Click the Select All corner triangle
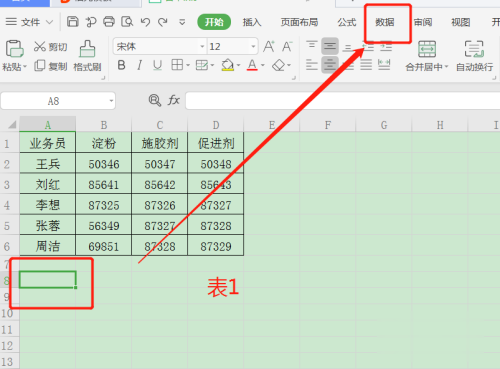The image size is (500, 369). point(12,125)
